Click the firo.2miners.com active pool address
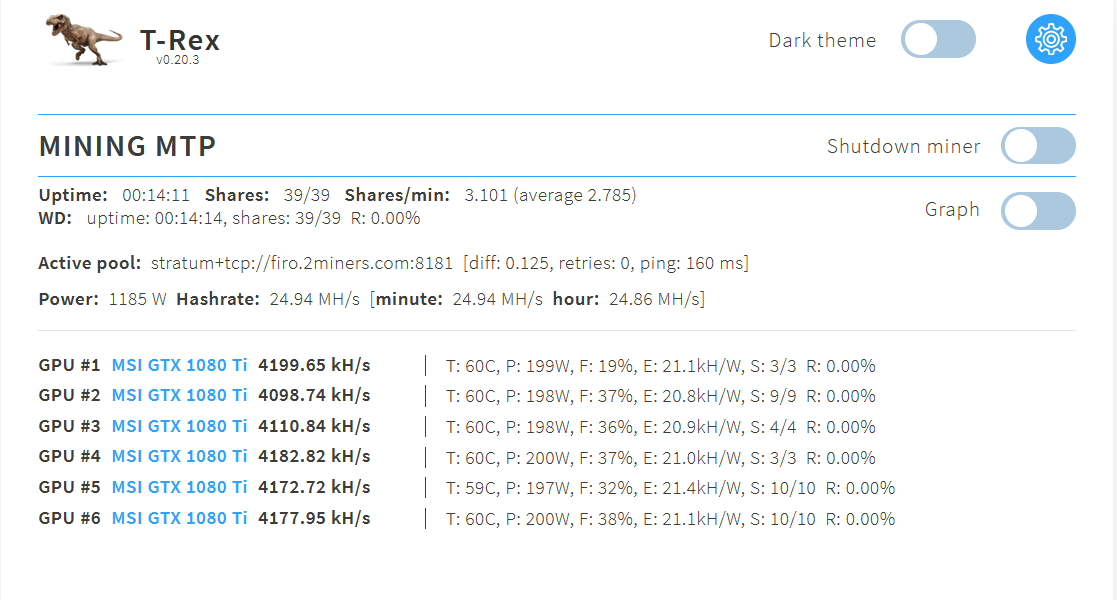The image size is (1117, 600). pyautogui.click(x=302, y=263)
